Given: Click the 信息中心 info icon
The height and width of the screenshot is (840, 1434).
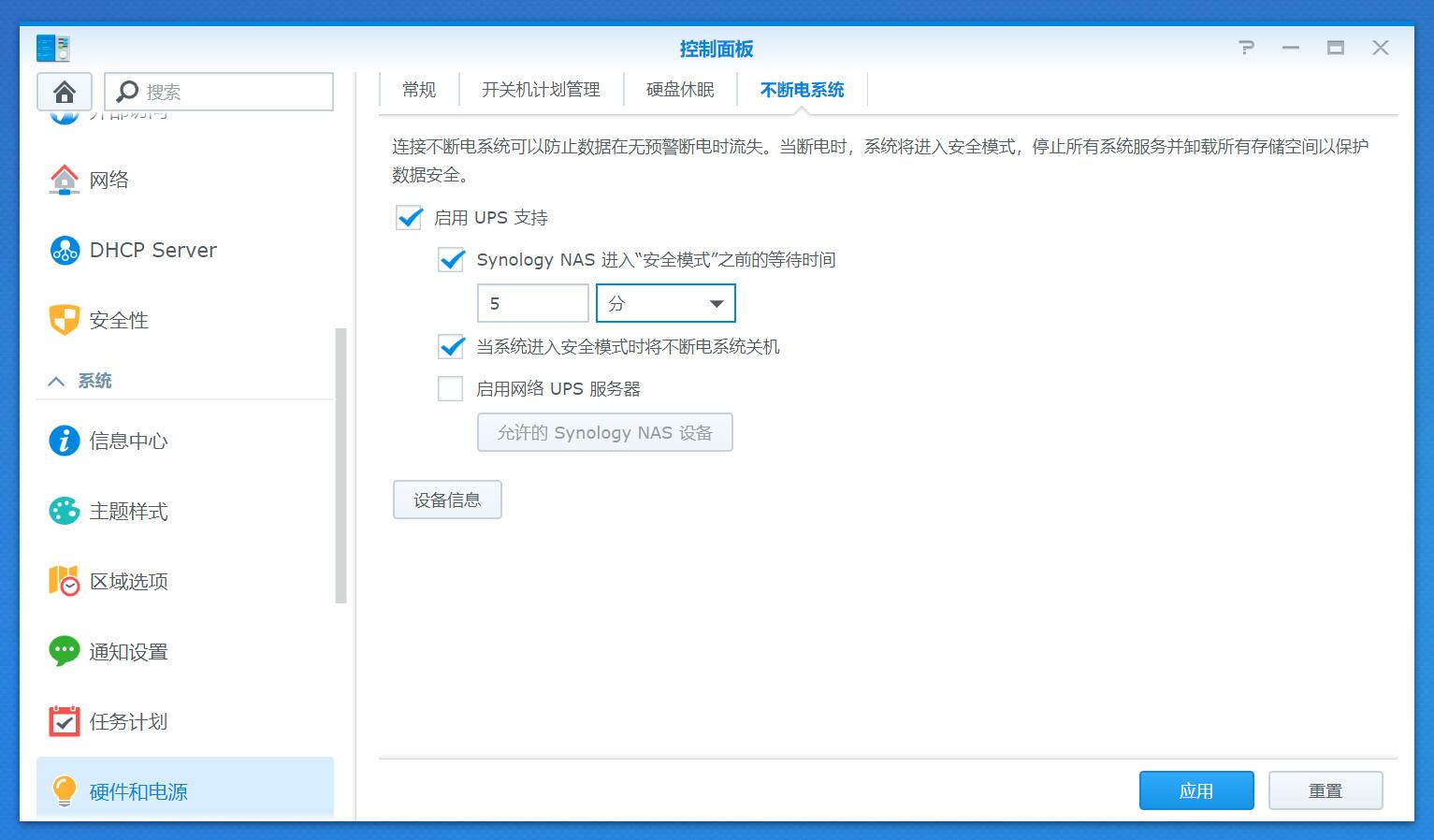Looking at the screenshot, I should pos(63,441).
